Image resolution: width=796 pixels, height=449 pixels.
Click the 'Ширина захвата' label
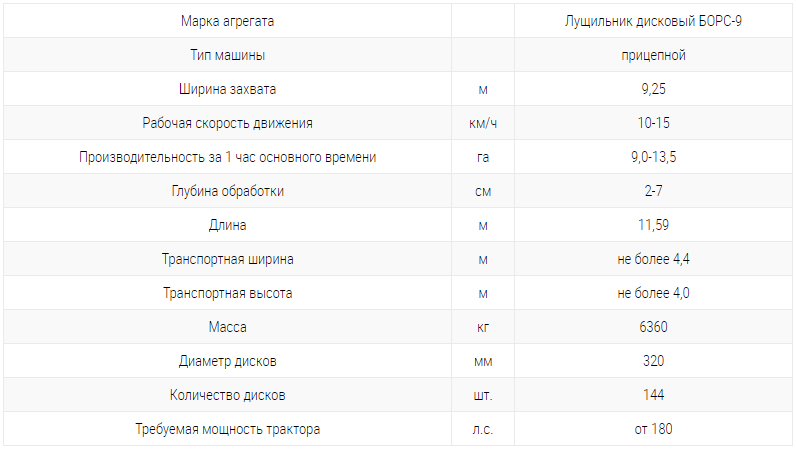click(x=227, y=89)
